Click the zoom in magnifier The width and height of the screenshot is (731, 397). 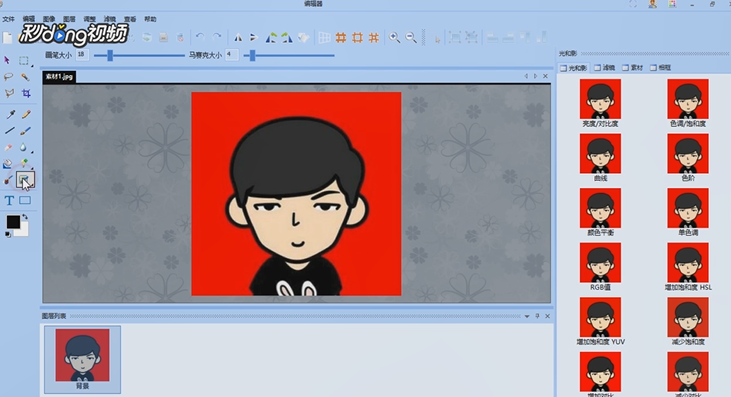(394, 38)
